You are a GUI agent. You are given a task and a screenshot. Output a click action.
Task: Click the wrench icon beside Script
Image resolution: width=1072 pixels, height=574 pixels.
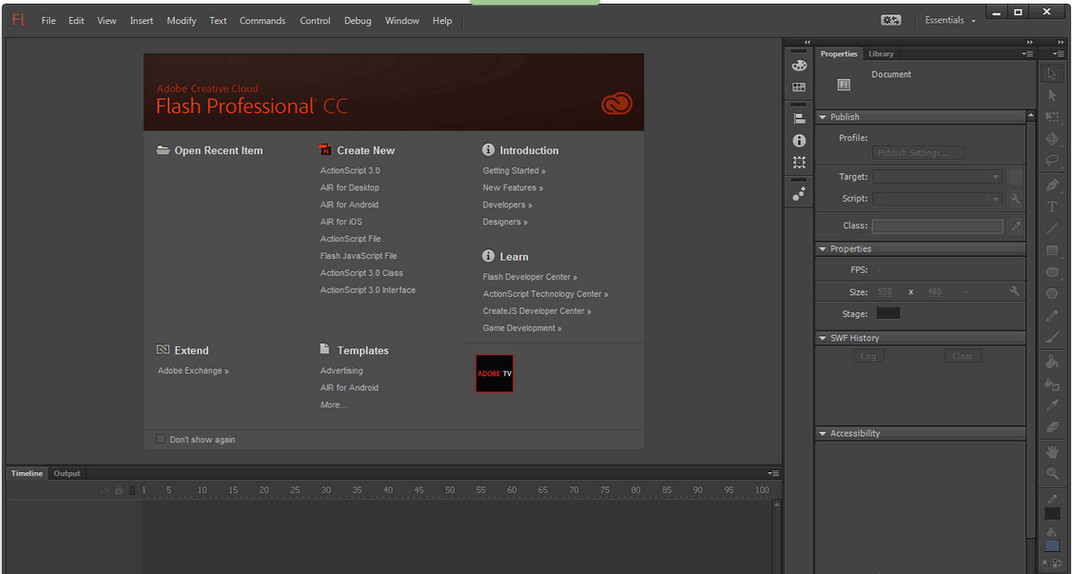(x=1015, y=198)
